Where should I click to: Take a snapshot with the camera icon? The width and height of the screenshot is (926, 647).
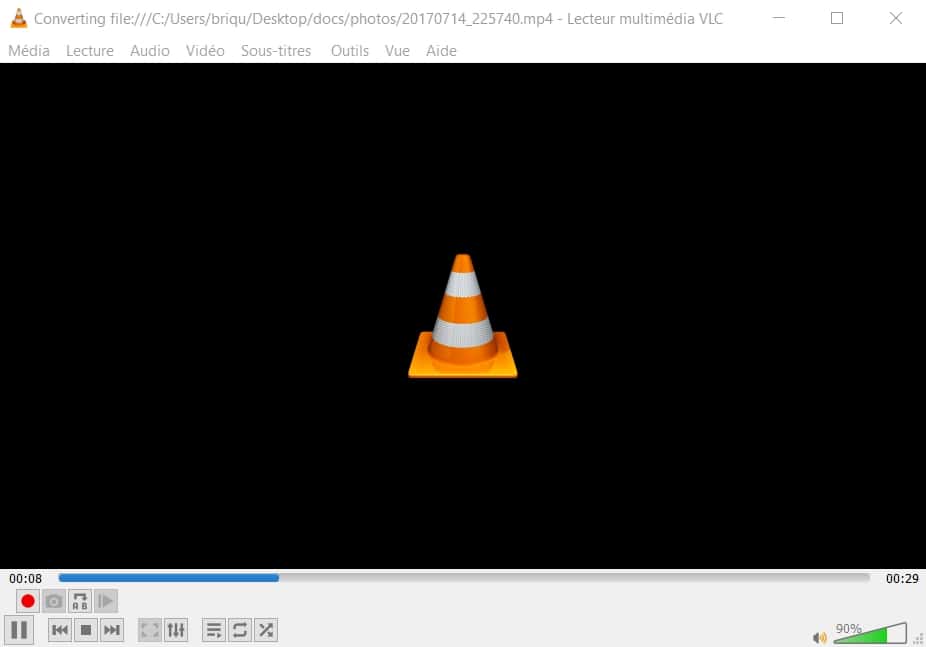pyautogui.click(x=53, y=601)
